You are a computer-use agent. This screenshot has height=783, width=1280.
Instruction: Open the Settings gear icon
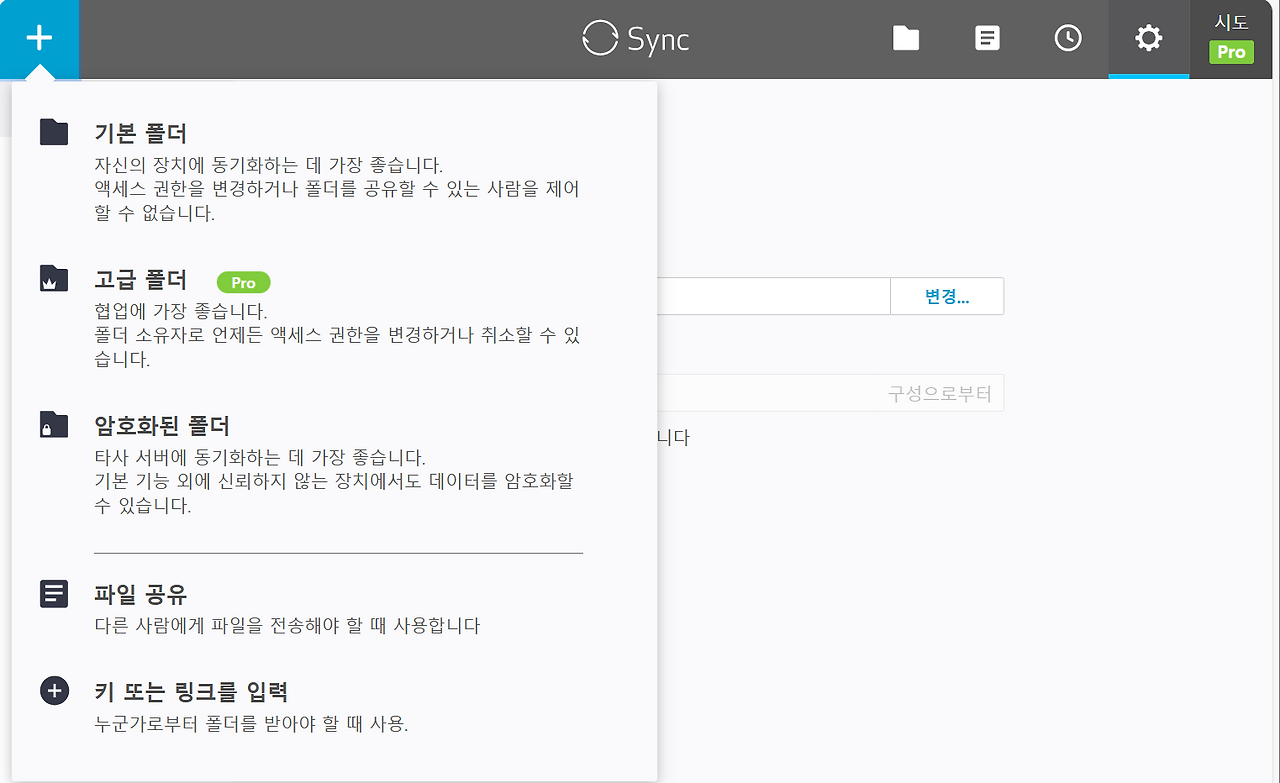(1148, 38)
